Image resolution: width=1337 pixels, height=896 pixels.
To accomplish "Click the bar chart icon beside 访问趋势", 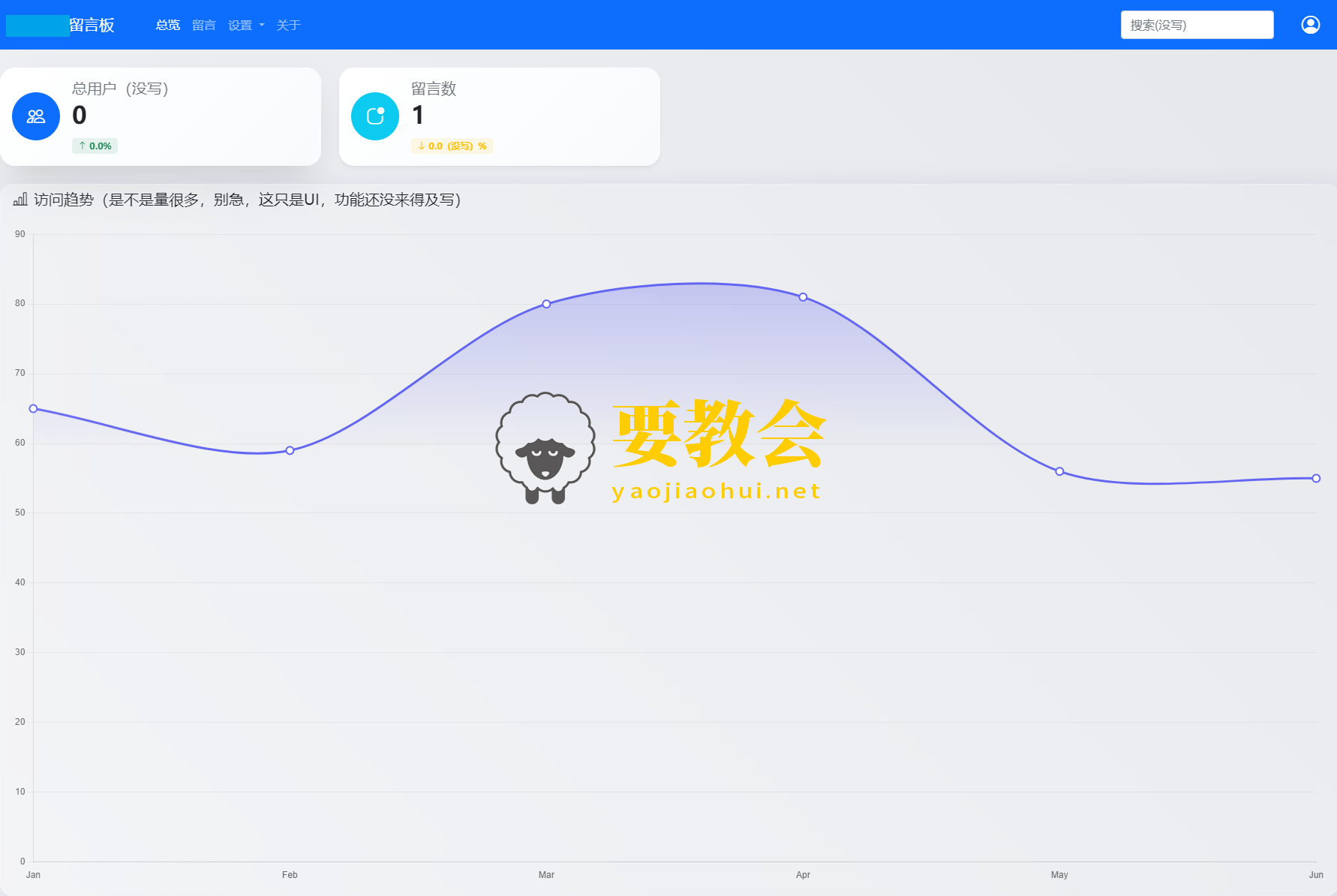I will [20, 199].
